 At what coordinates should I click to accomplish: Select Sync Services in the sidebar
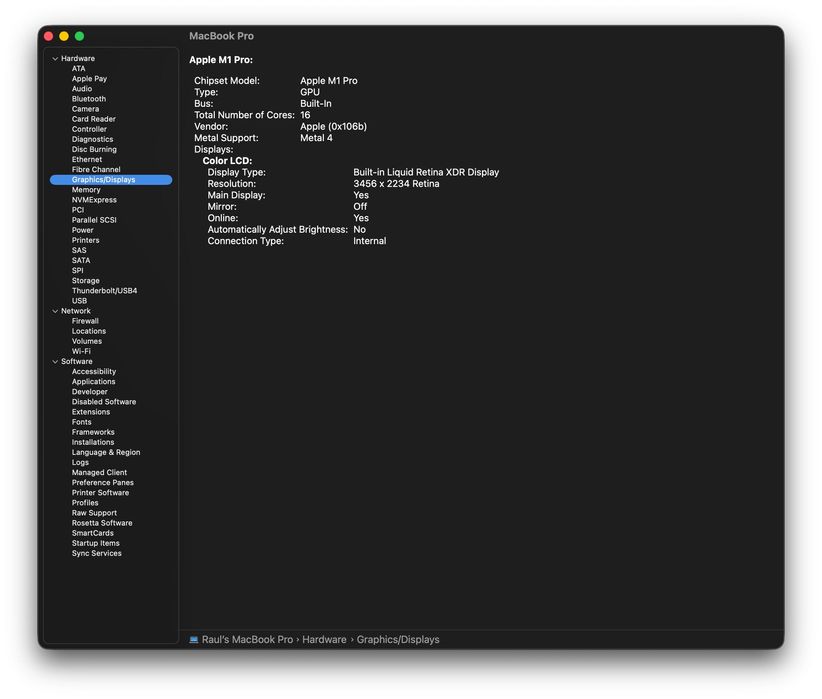click(x=96, y=553)
